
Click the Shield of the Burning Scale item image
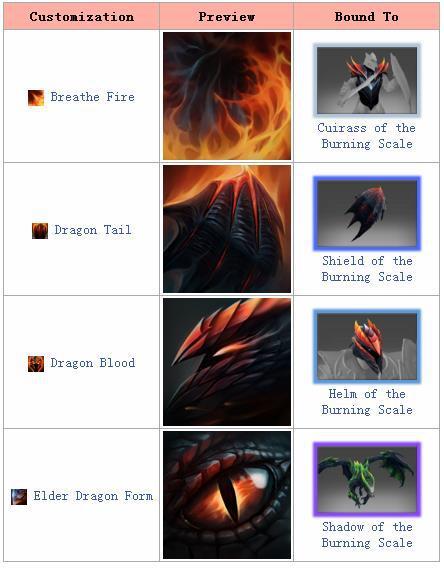(x=367, y=213)
